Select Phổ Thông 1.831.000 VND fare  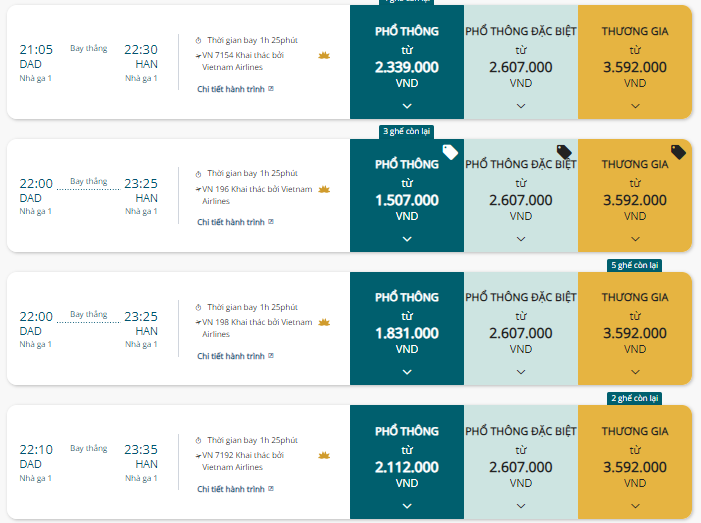(x=407, y=329)
